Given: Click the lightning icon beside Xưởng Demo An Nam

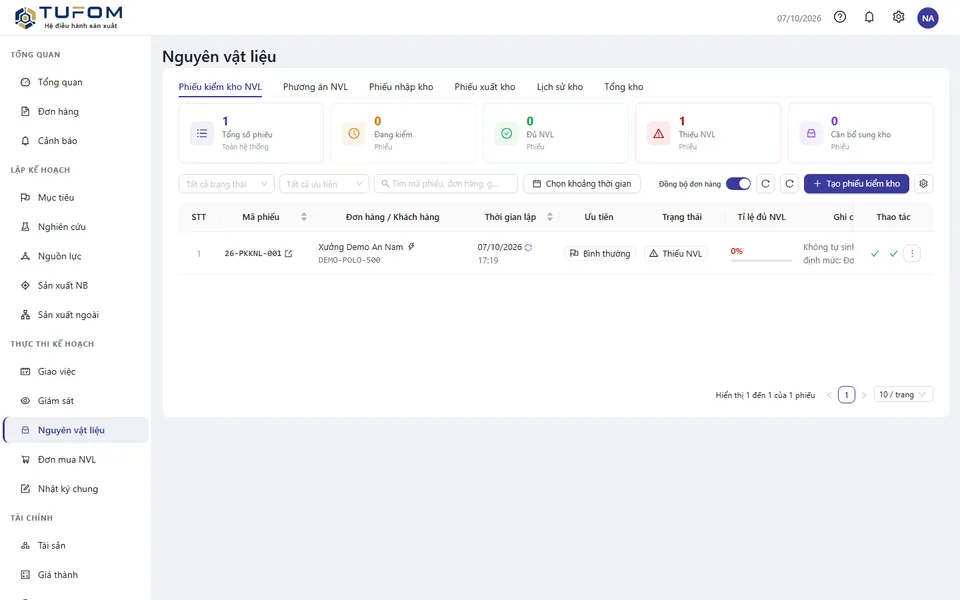Looking at the screenshot, I should pos(411,247).
